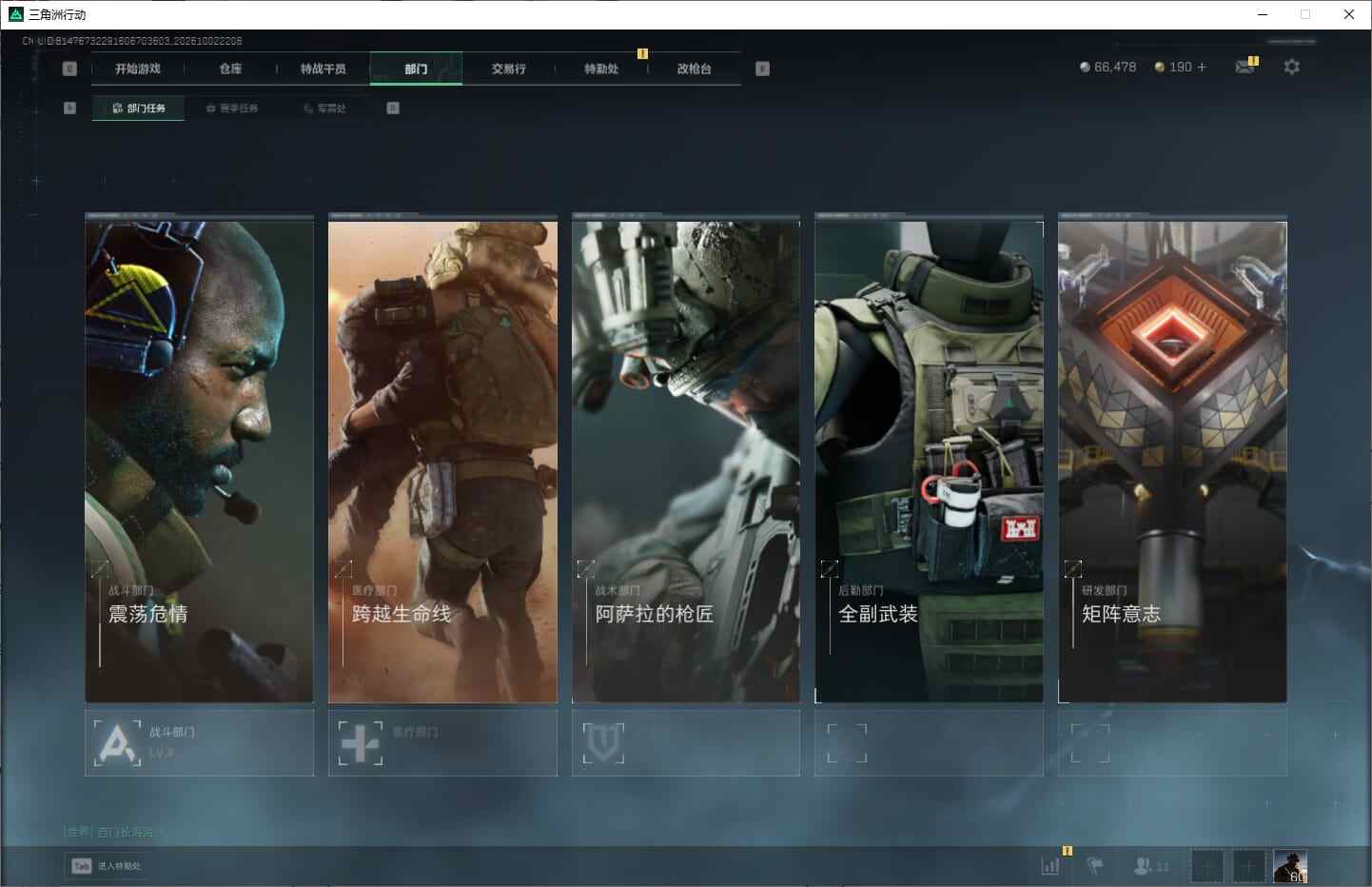The image size is (1372, 887).
Task: Go to the 开始游戏 tab
Action: click(x=138, y=69)
